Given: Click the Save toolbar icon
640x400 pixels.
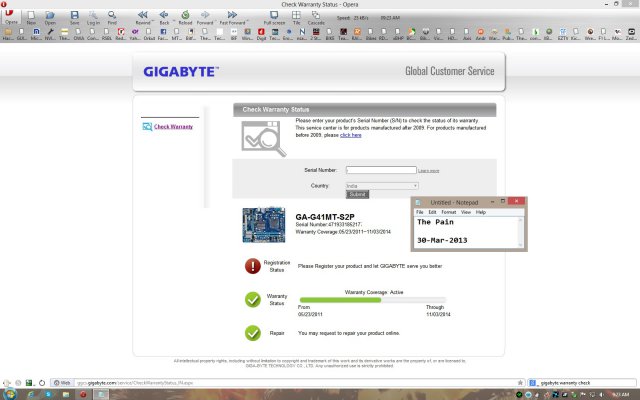Looking at the screenshot, I should [x=74, y=17].
